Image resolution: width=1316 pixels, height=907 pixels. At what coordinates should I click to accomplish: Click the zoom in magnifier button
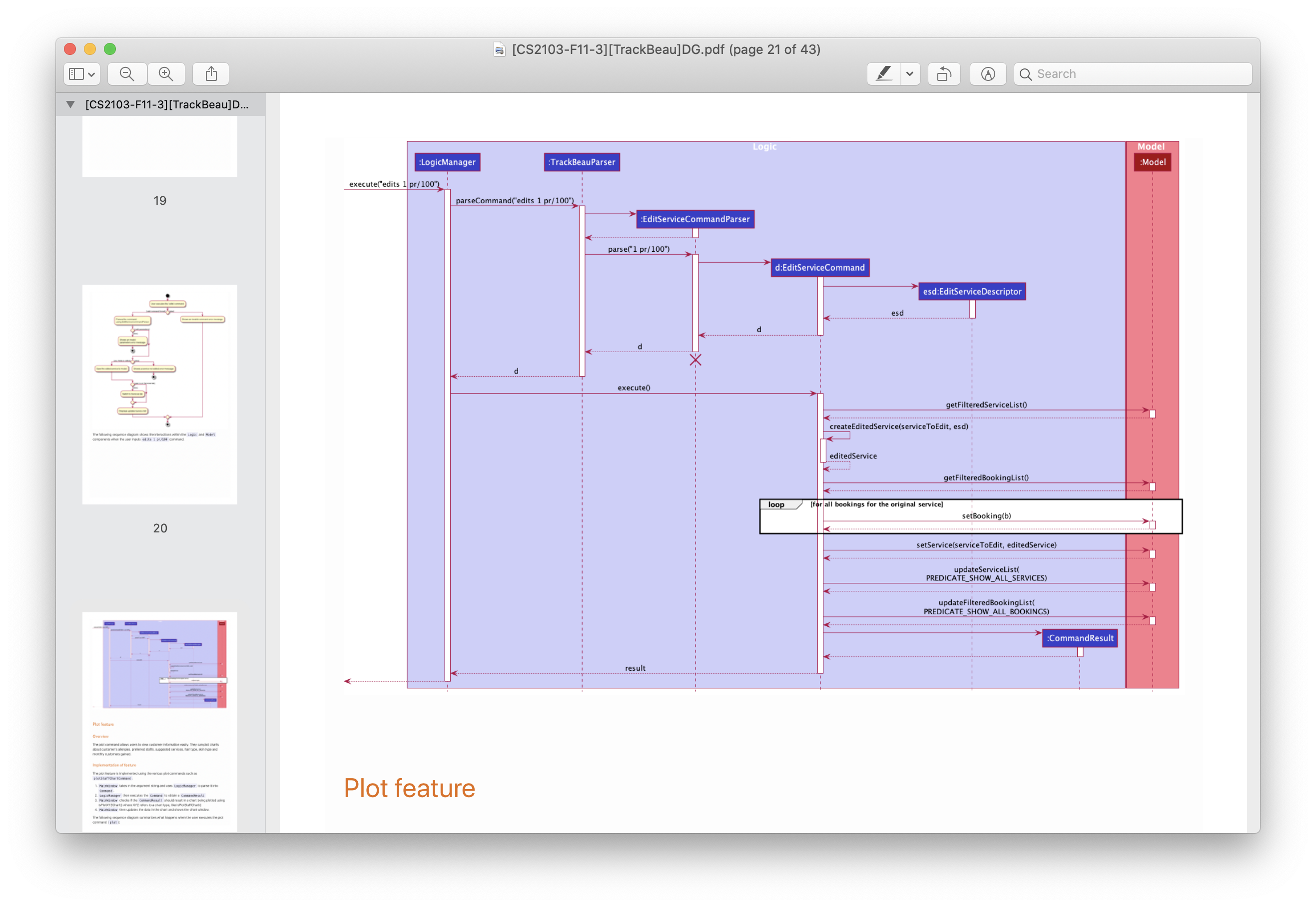coord(166,74)
